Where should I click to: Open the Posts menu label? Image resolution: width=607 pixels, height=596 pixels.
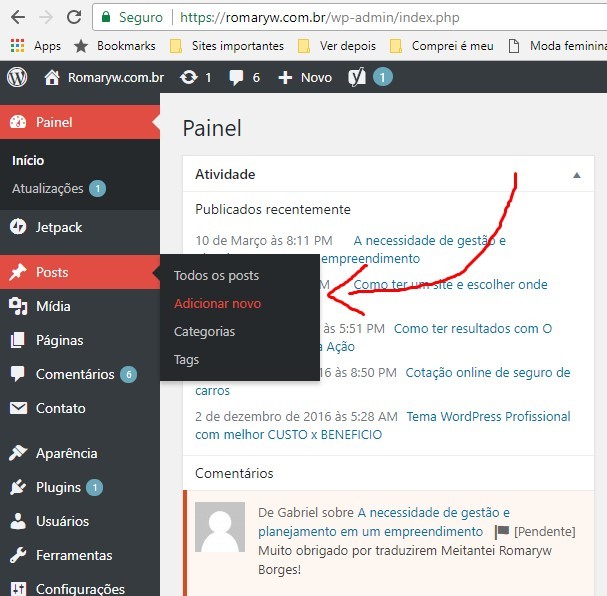(x=52, y=272)
